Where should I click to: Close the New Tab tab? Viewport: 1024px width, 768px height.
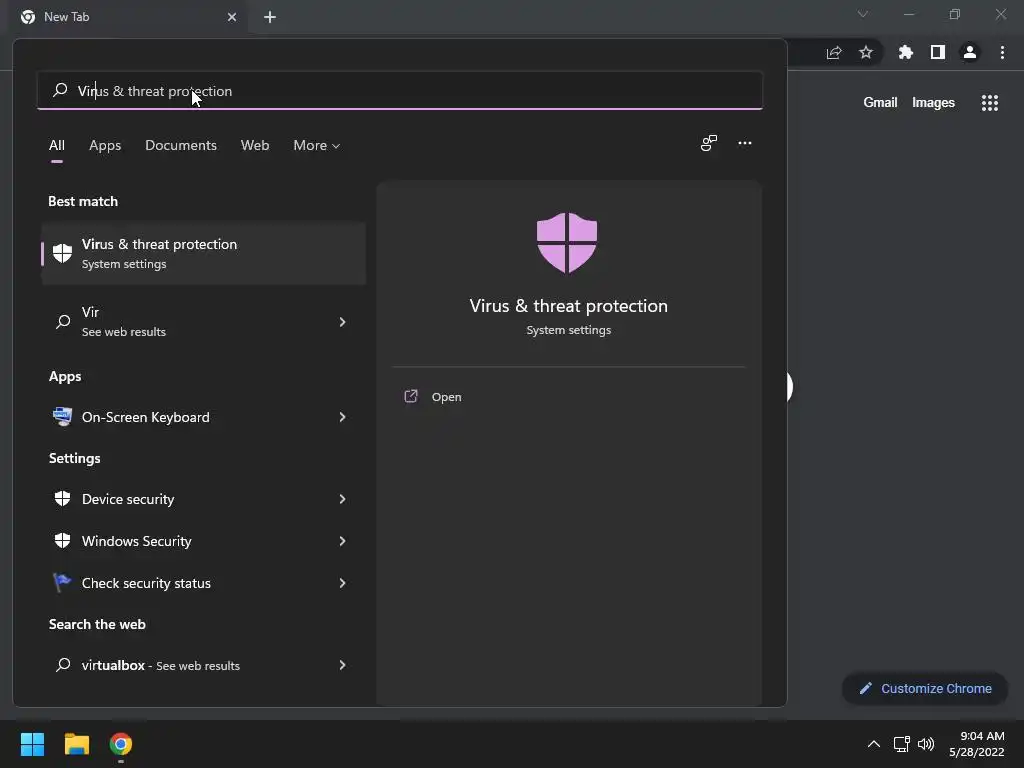pyautogui.click(x=232, y=17)
